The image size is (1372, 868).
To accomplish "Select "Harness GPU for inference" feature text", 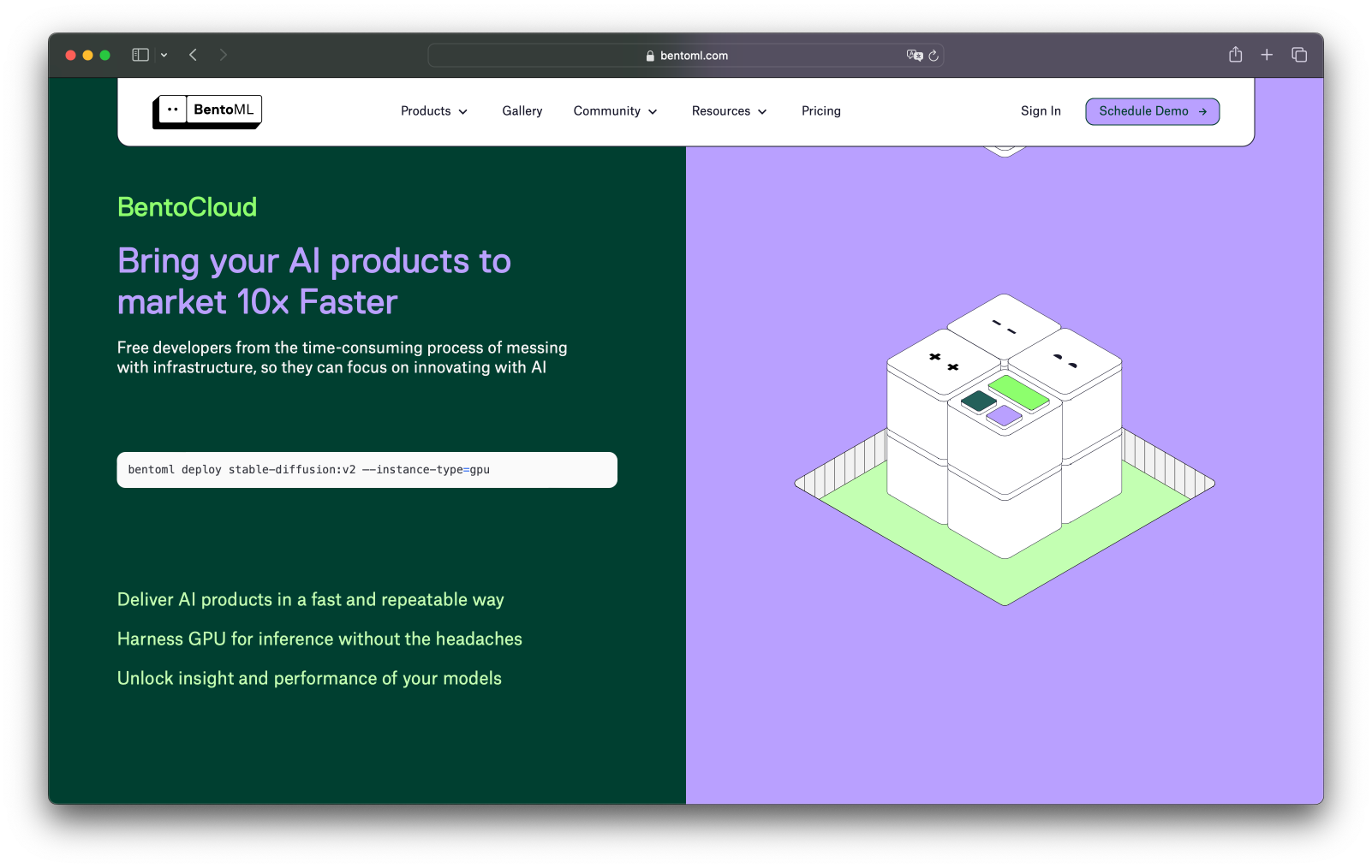I will (x=319, y=639).
